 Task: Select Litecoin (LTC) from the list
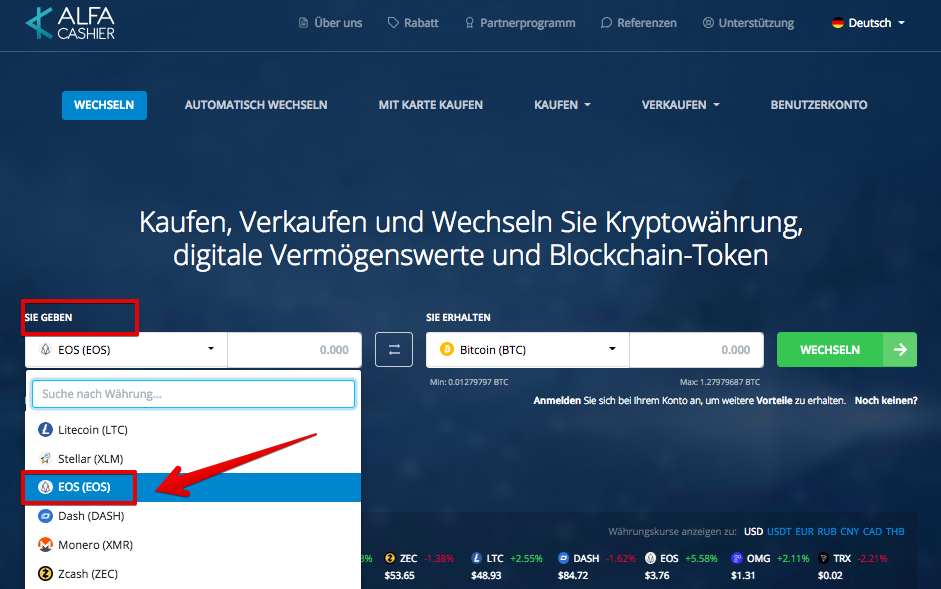(193, 430)
